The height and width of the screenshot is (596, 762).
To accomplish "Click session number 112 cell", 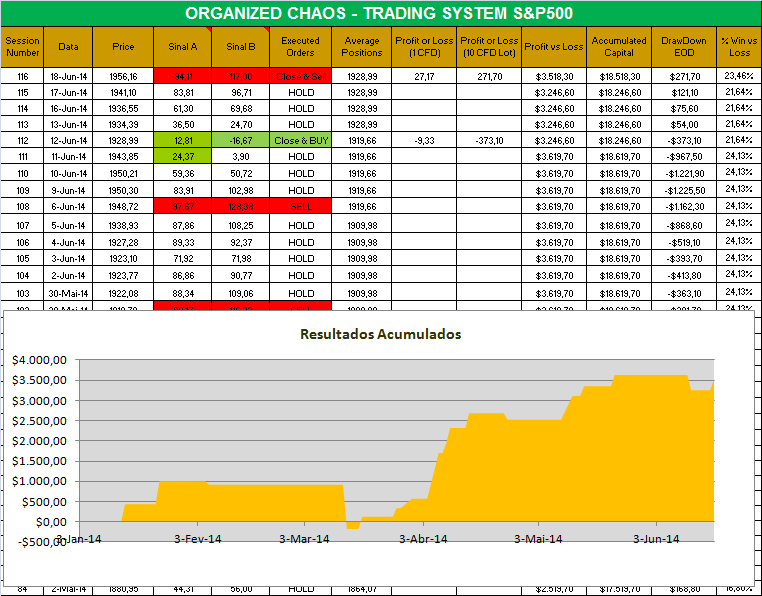I will click(x=22, y=140).
